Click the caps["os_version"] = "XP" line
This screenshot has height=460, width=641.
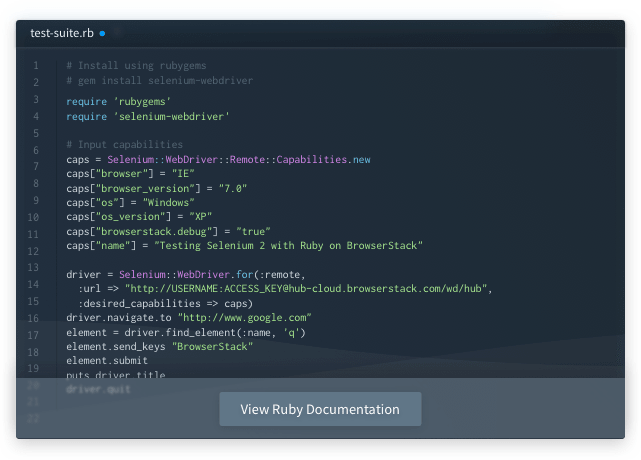pos(139,216)
